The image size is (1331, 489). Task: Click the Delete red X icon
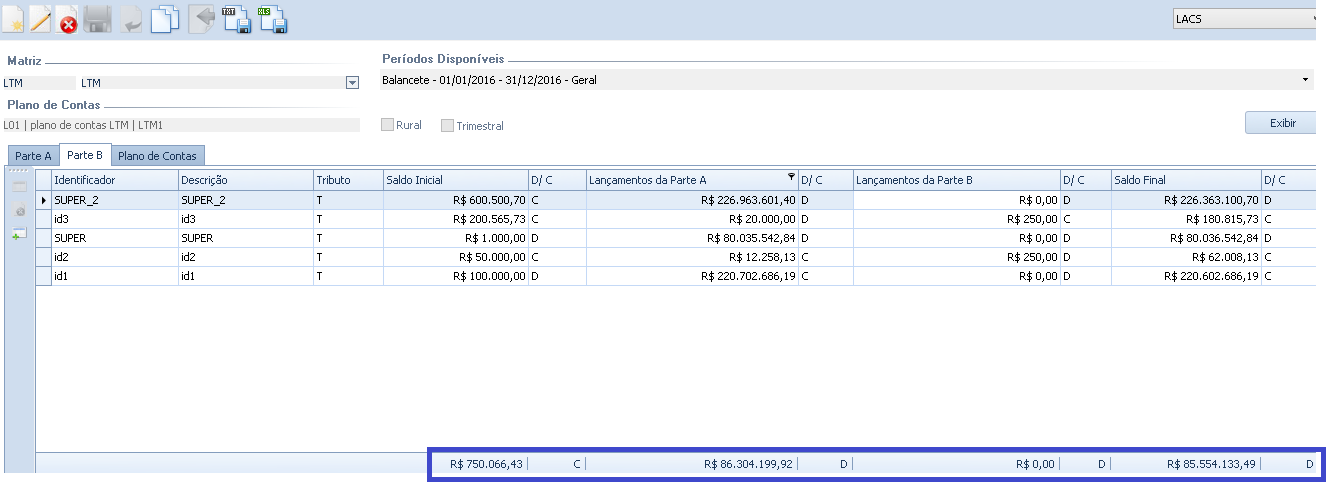[68, 20]
